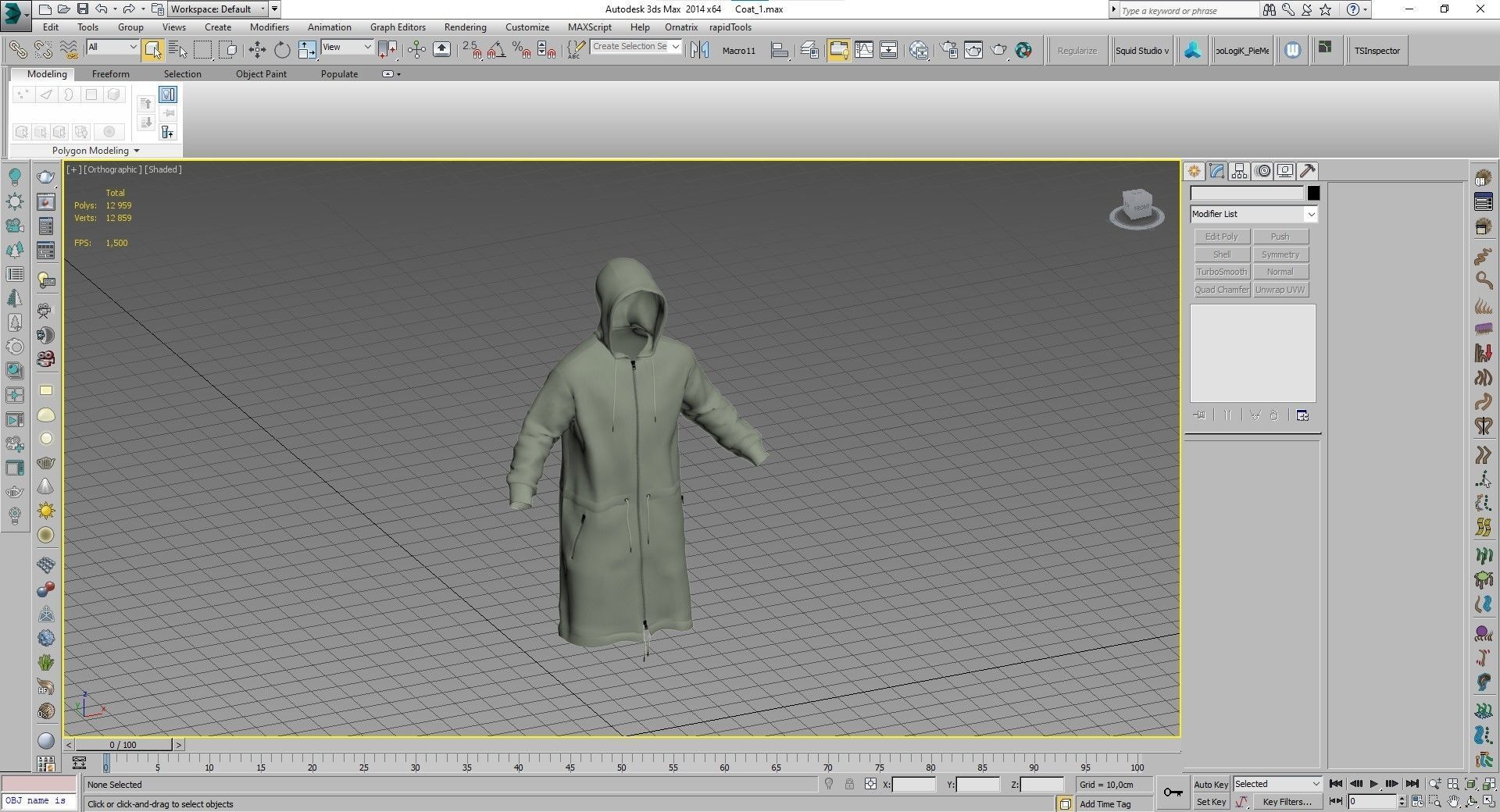
Task: Click the Play Animation button
Action: pos(1374,784)
